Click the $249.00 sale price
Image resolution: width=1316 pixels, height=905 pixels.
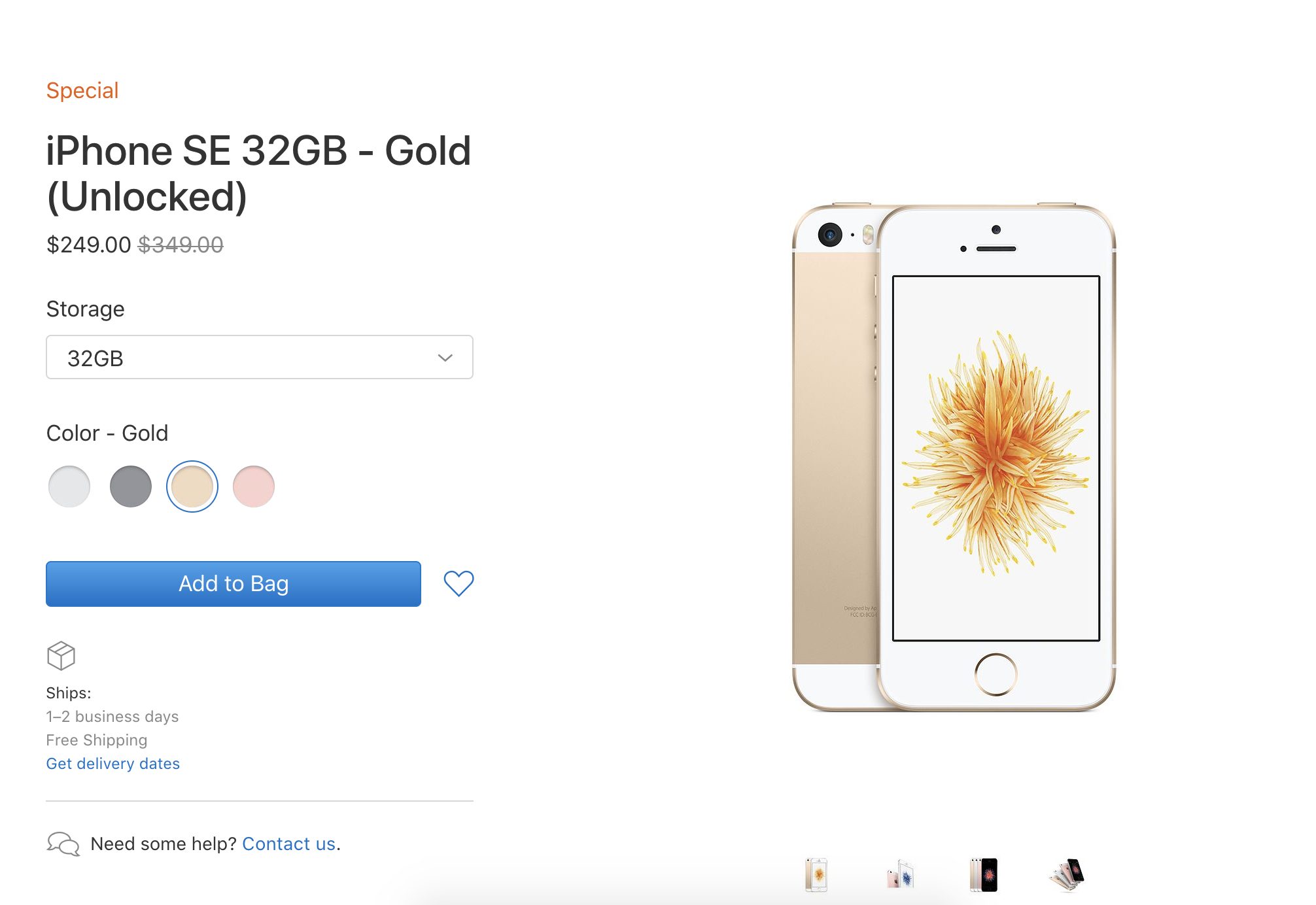click(88, 245)
